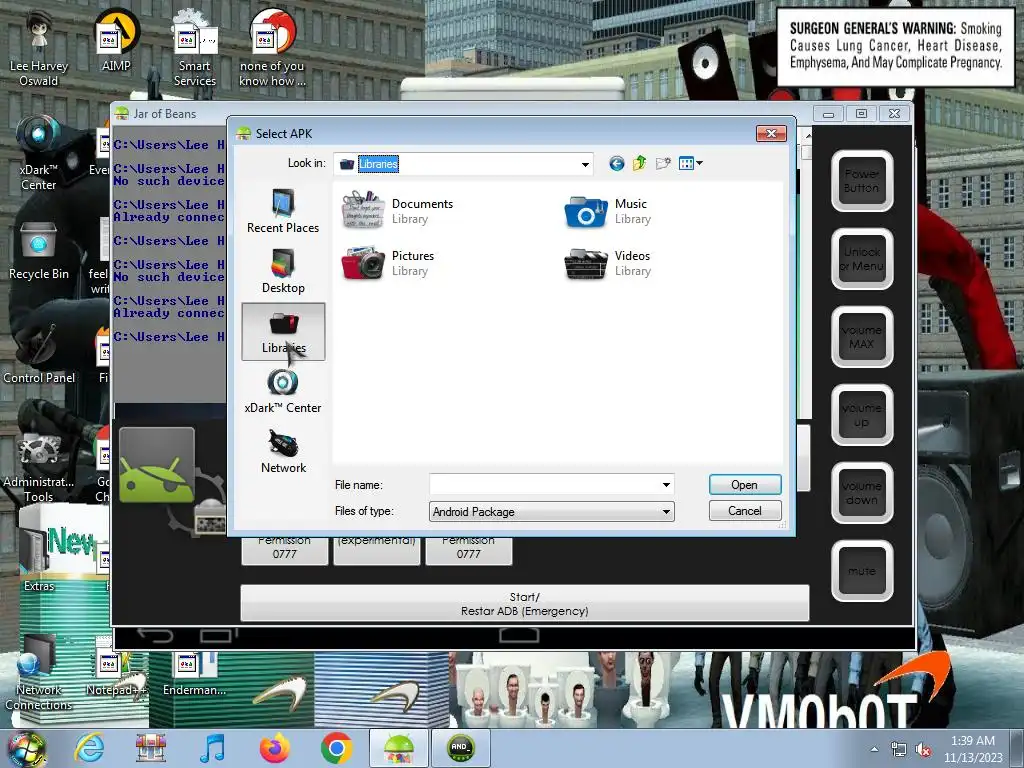Click the Android home button in emulator bar
The image size is (1024, 768).
tap(519, 635)
